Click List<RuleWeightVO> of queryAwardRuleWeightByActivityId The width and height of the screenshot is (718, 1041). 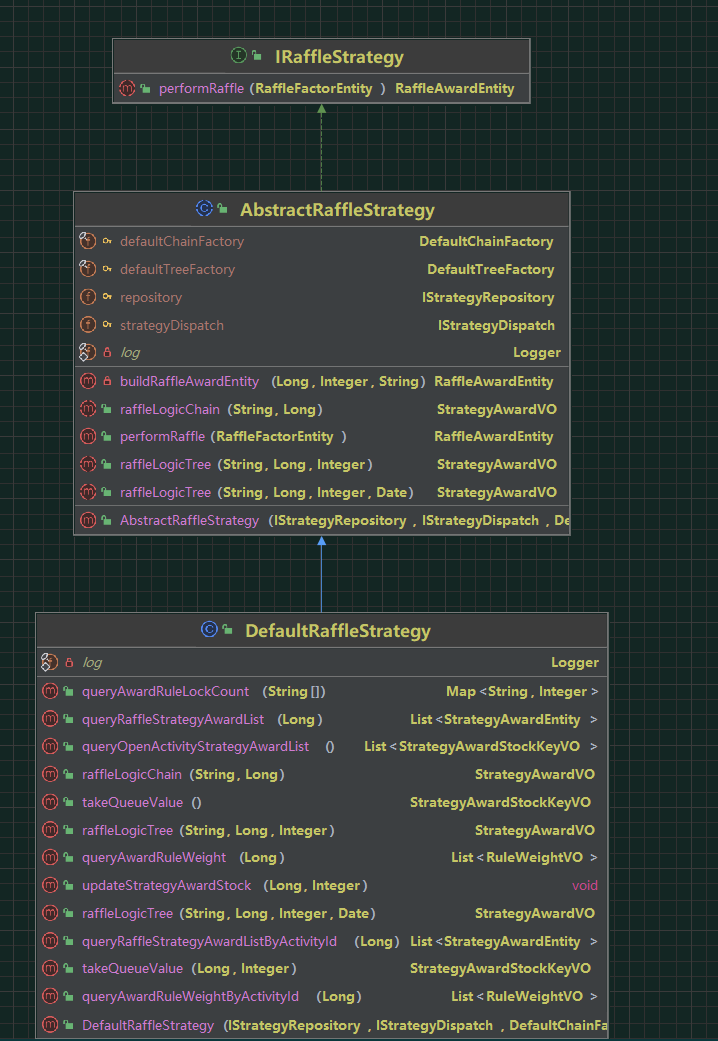[x=524, y=996]
